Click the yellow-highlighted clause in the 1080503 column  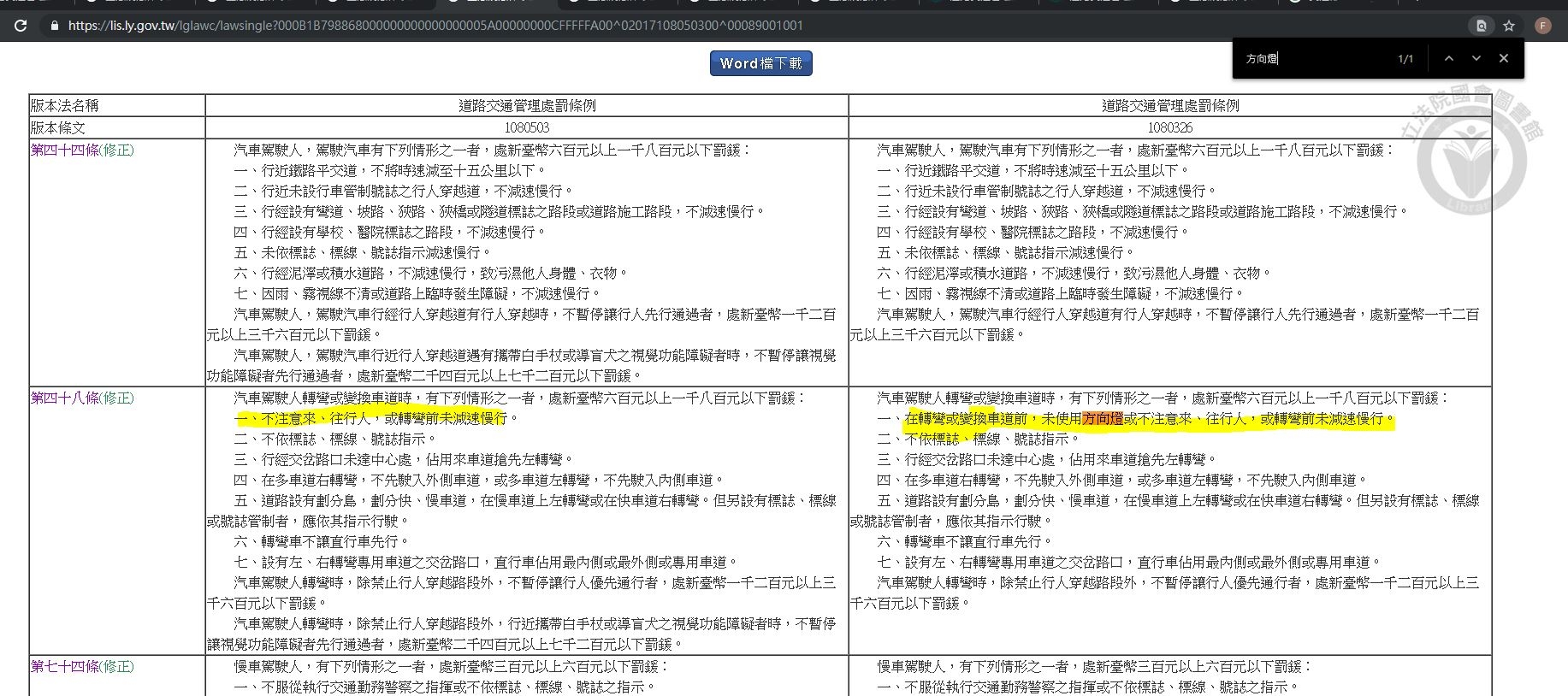[371, 418]
